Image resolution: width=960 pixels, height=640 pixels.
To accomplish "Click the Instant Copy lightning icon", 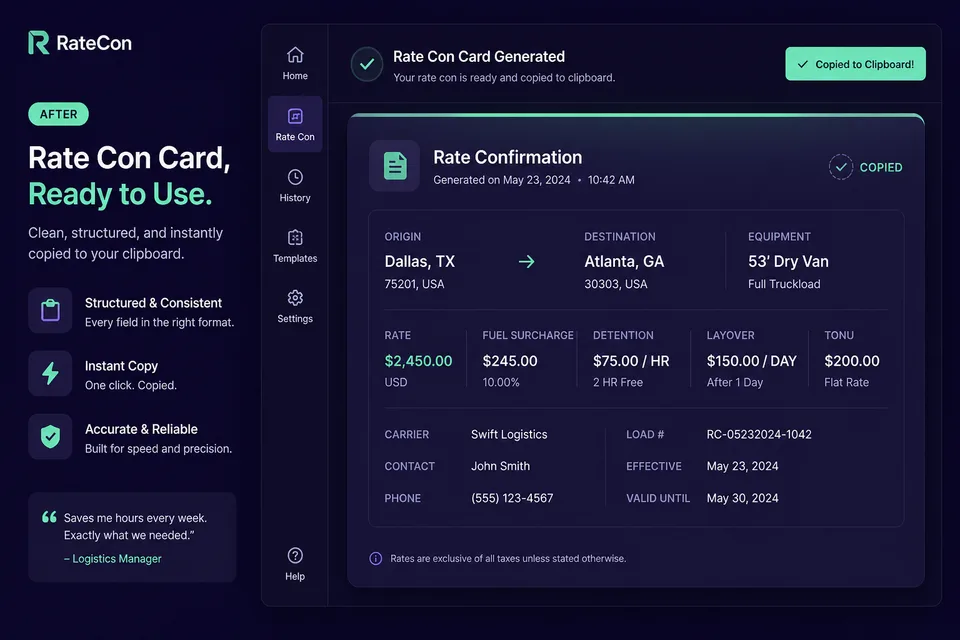I will point(50,373).
